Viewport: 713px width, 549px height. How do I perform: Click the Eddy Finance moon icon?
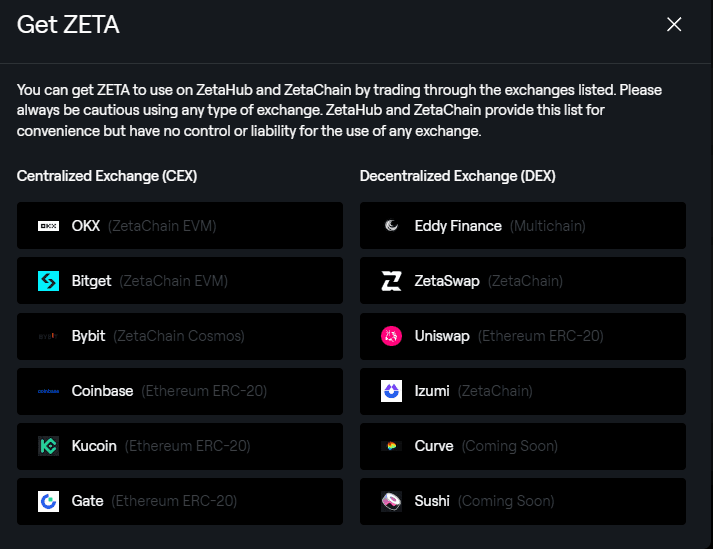(x=391, y=226)
